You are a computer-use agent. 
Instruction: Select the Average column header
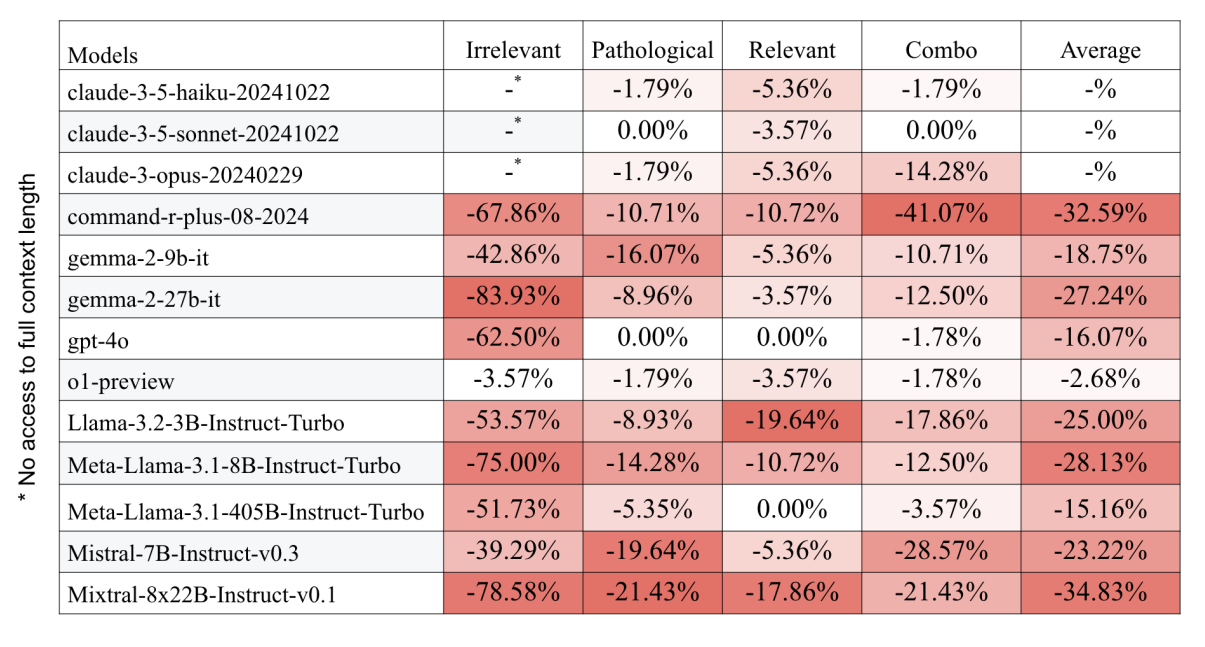[x=1100, y=50]
